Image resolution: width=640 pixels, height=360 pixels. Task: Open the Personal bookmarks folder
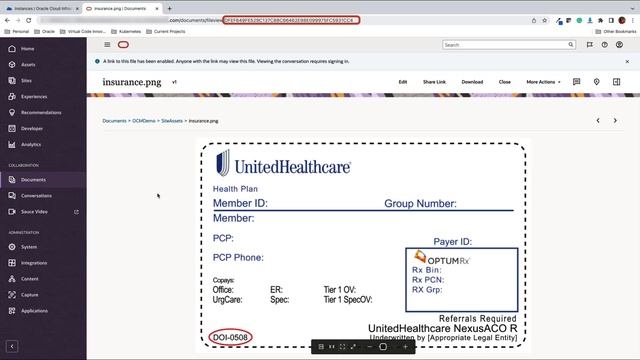[17, 31]
